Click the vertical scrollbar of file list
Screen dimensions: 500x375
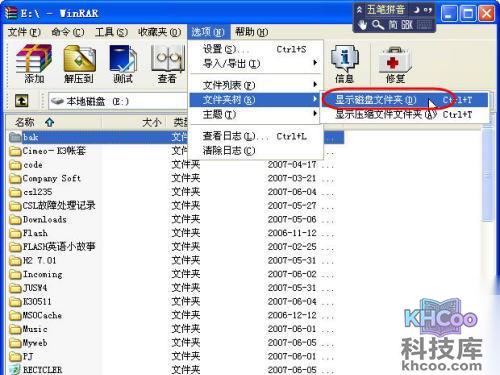click(x=488, y=174)
